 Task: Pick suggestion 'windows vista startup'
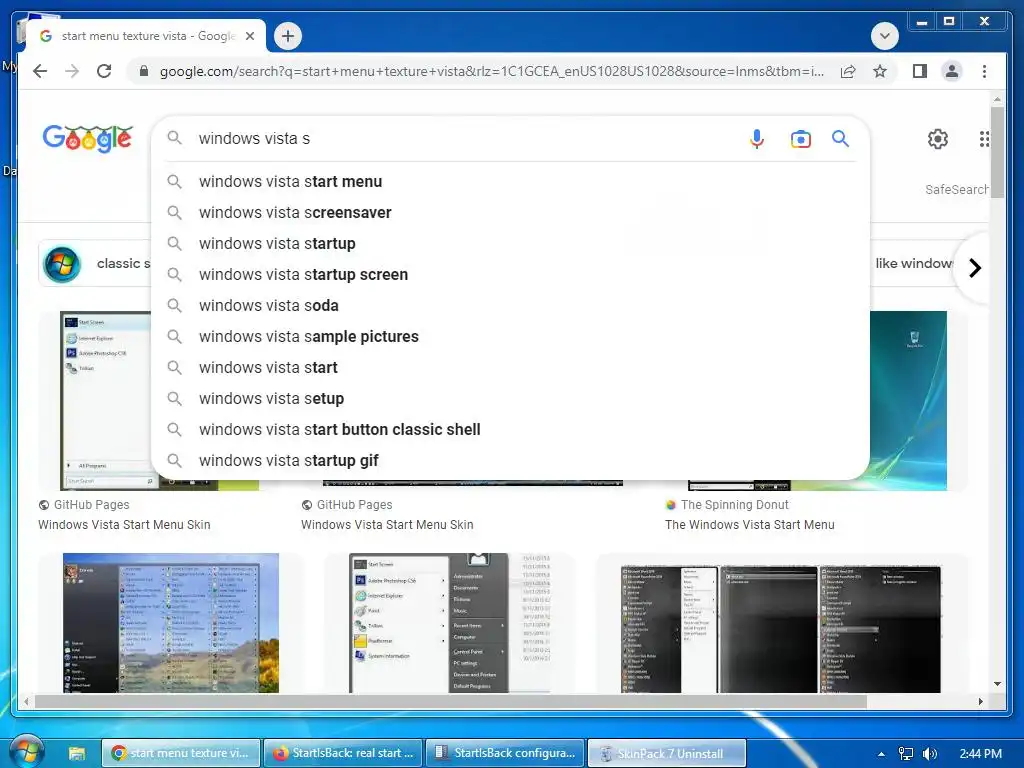510,244
